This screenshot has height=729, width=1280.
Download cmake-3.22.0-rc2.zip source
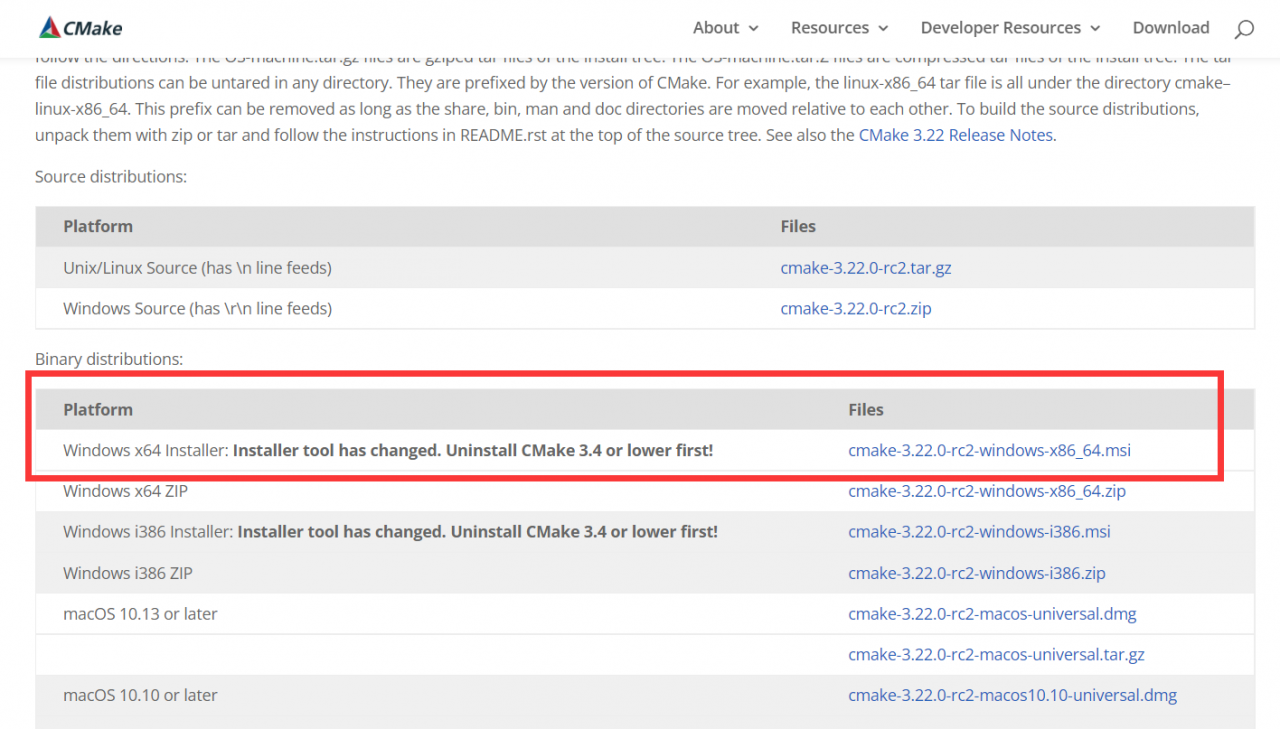pyautogui.click(x=856, y=309)
